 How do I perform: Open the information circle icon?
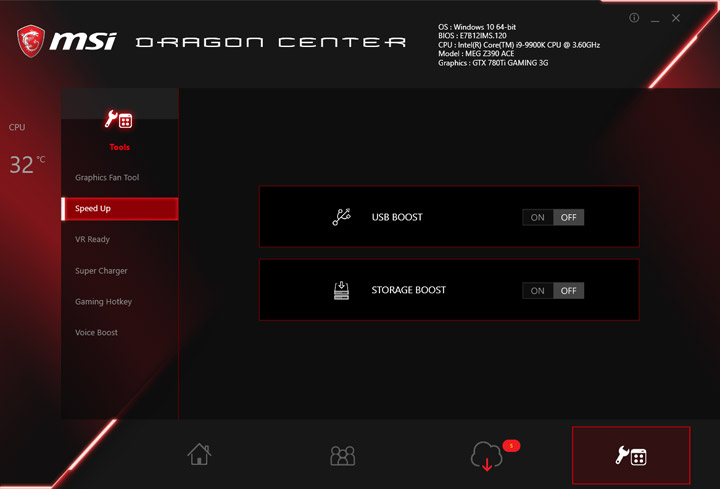634,18
